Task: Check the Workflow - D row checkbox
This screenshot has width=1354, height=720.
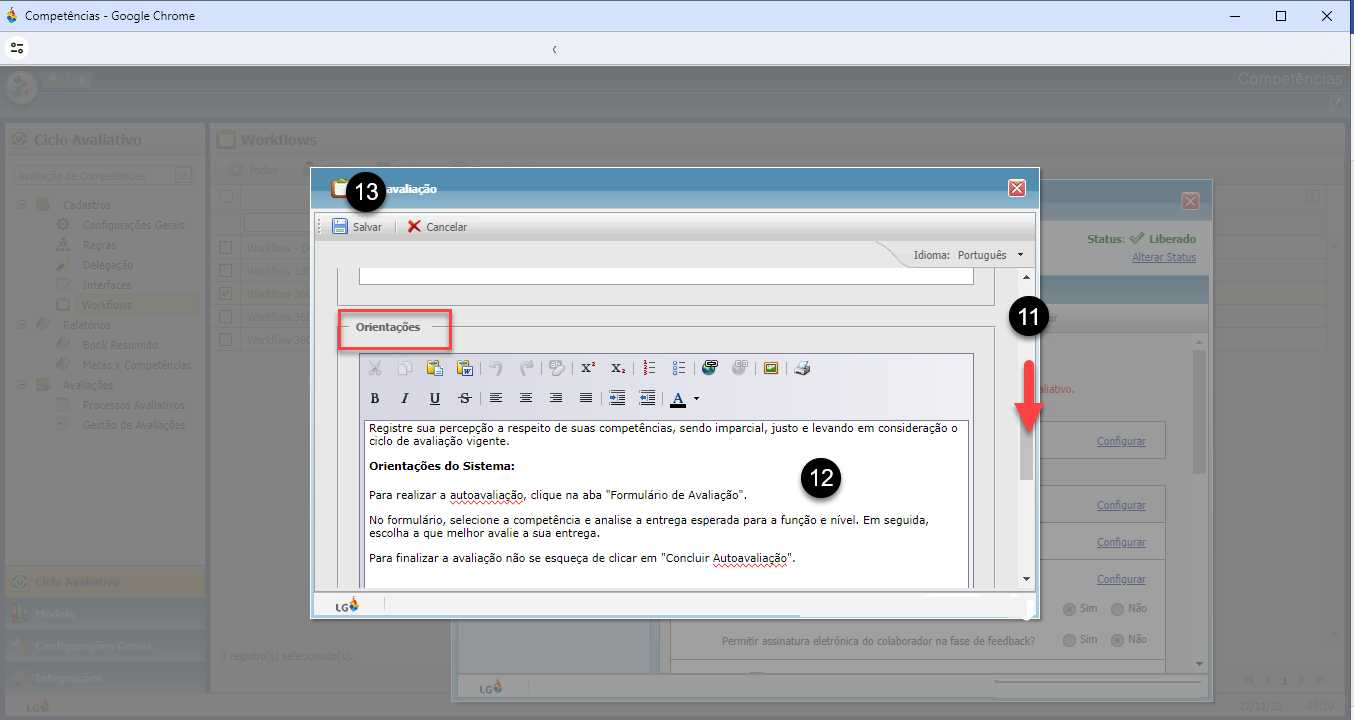Action: [x=226, y=248]
